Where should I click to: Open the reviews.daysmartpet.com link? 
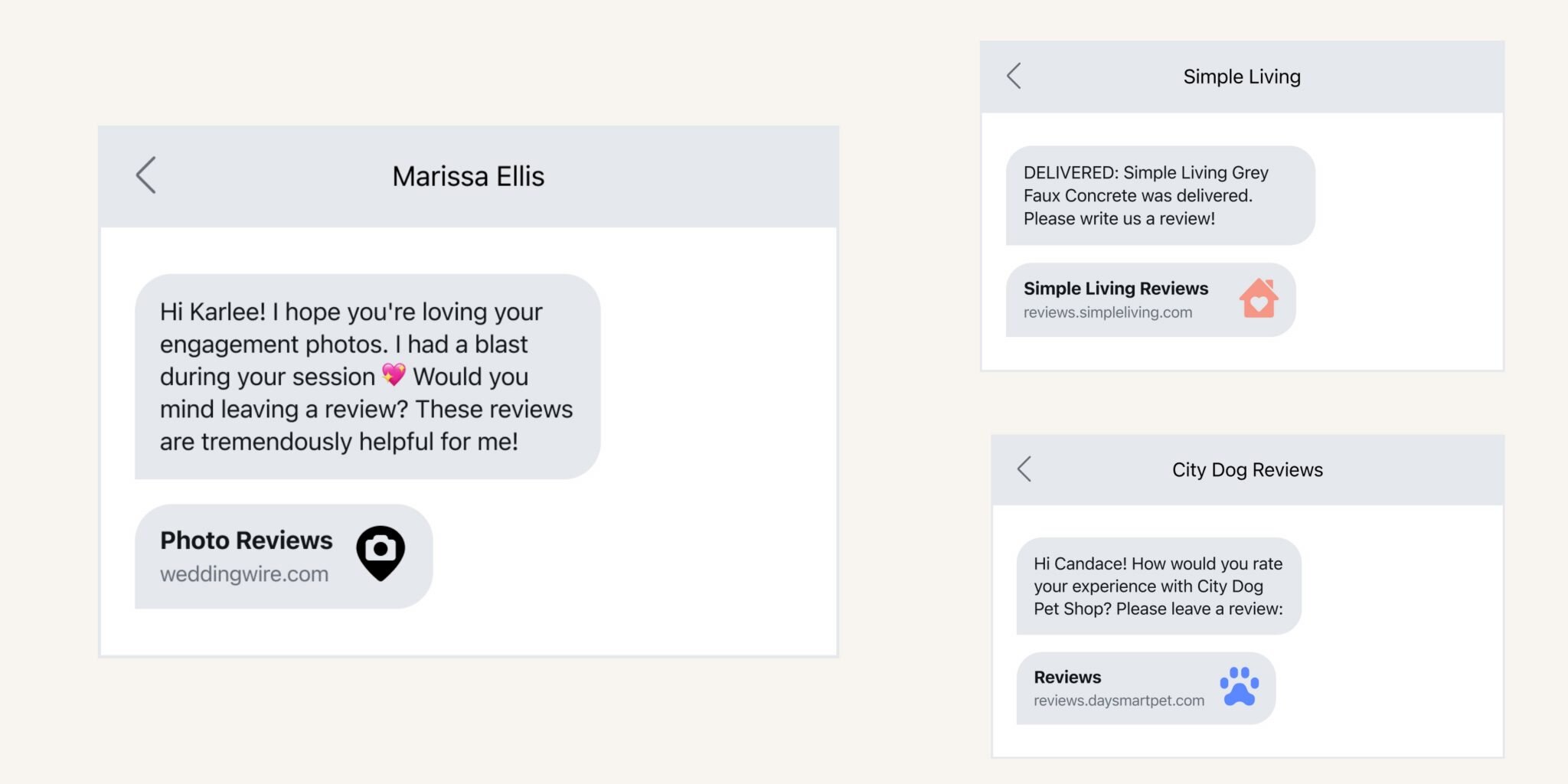tap(1118, 698)
